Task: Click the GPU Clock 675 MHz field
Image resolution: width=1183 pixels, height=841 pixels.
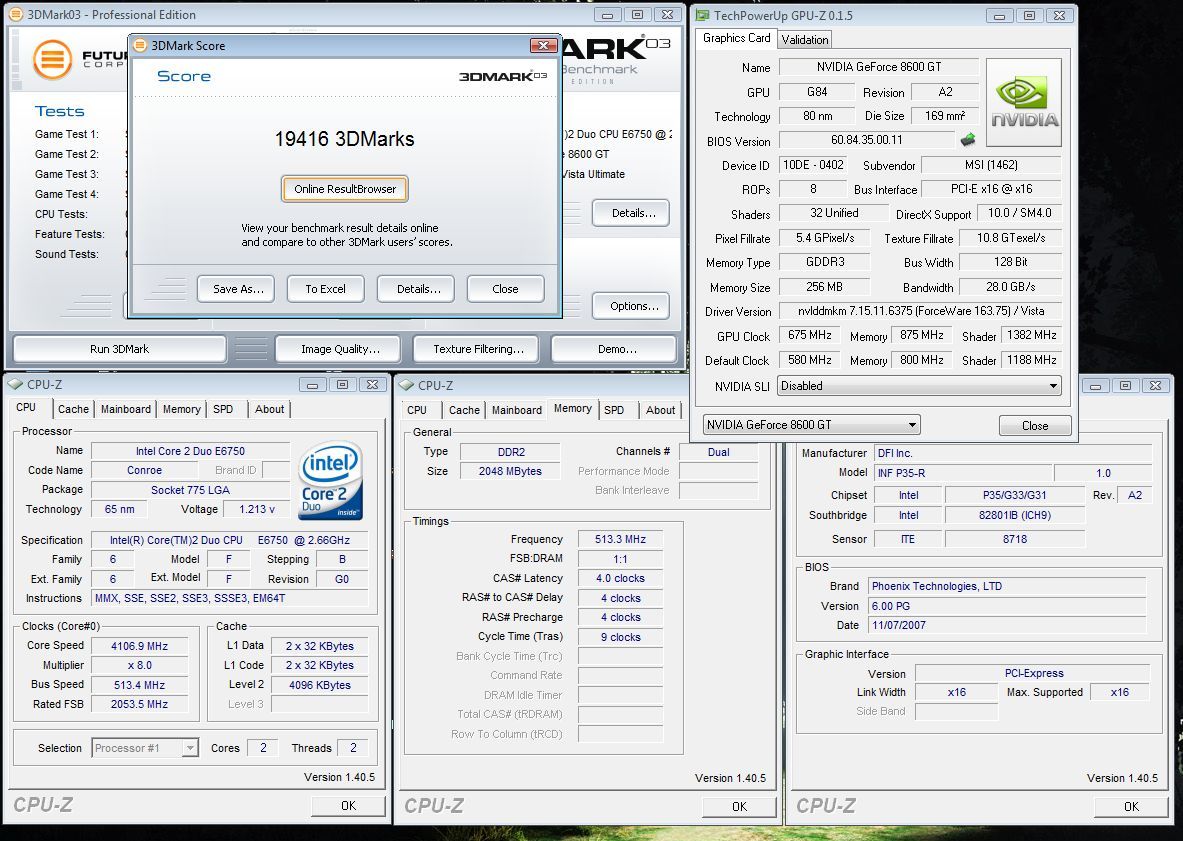Action: click(809, 335)
